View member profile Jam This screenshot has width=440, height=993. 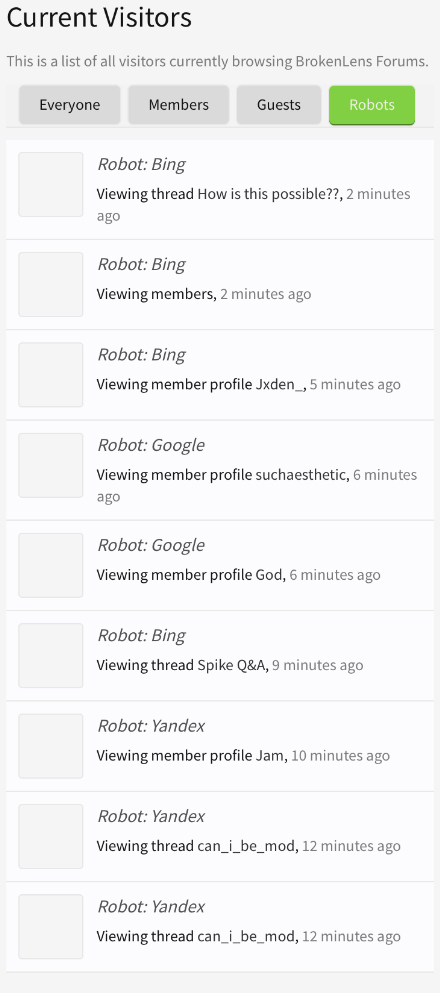(x=269, y=756)
